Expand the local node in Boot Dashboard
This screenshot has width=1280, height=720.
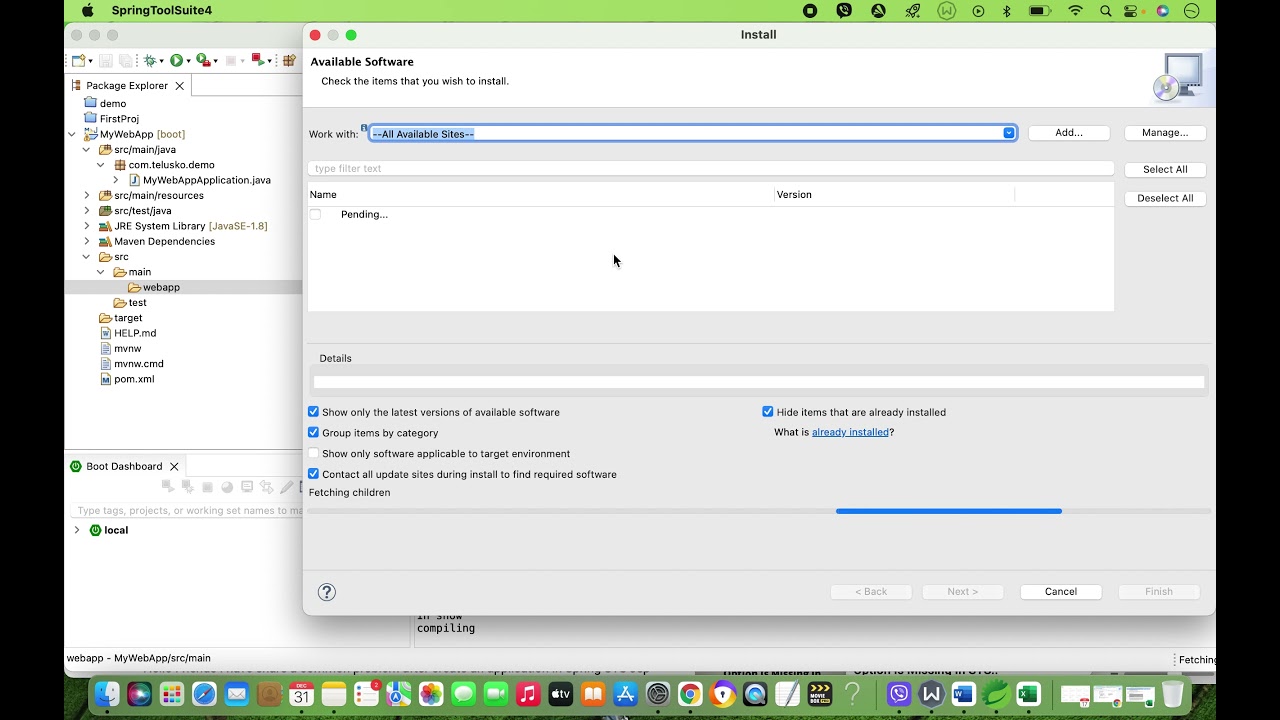tap(77, 530)
